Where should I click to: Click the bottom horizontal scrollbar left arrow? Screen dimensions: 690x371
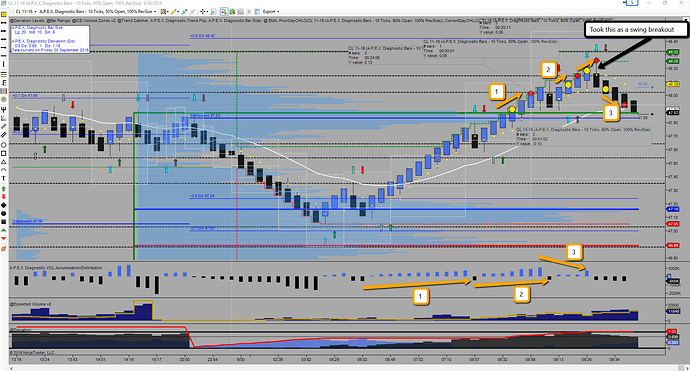click(12, 368)
